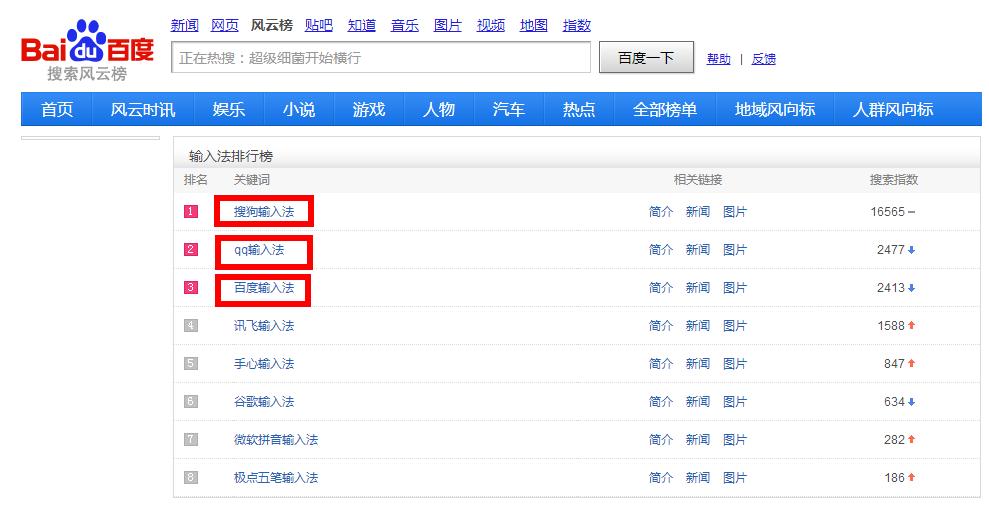Screen dimensions: 989x508
Task: Open 新闻 for 极点五笔输入法
Action: 698,478
